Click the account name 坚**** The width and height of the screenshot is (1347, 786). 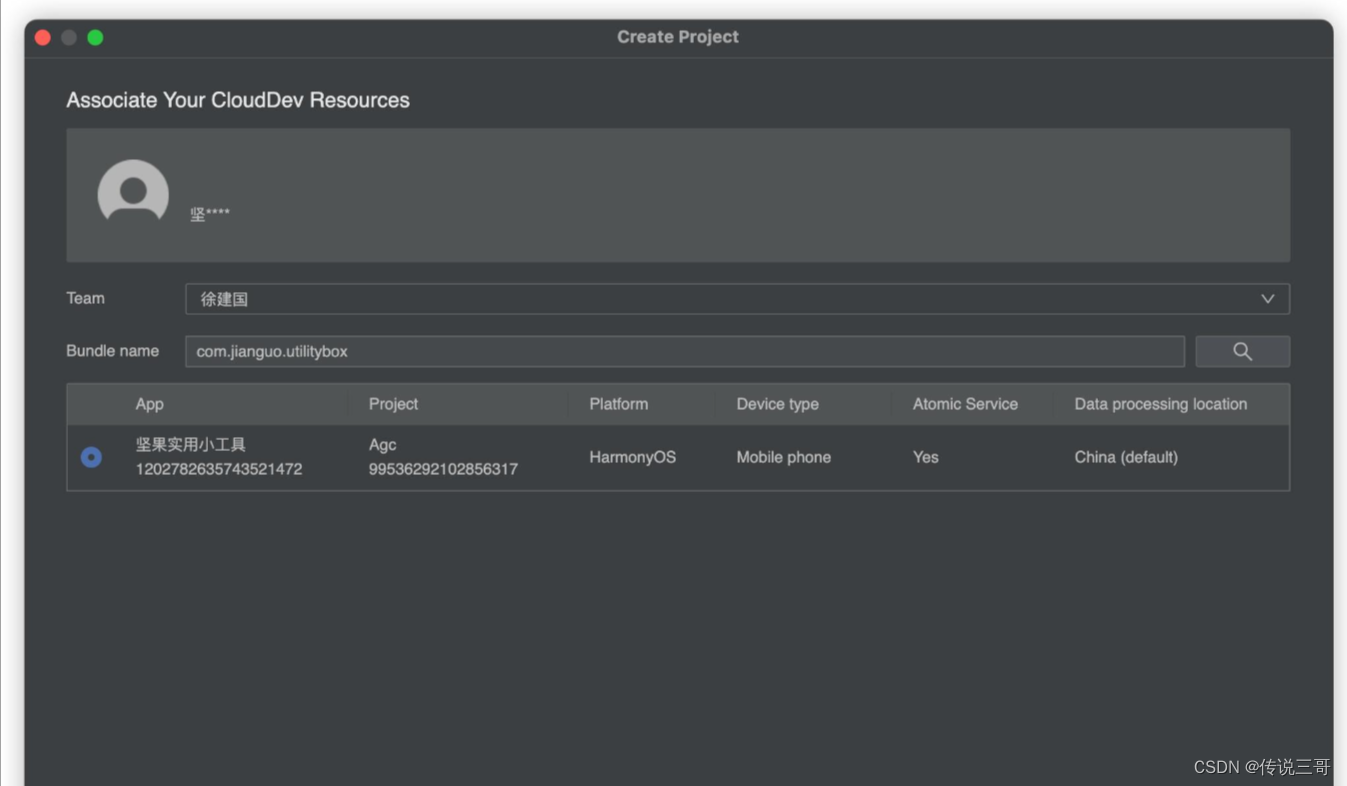pos(210,214)
